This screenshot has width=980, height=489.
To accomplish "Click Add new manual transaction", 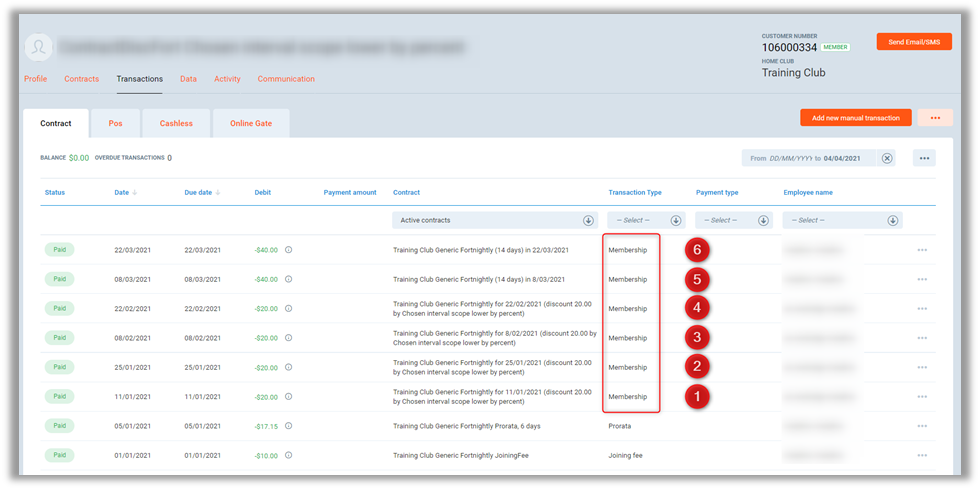I will pos(855,118).
